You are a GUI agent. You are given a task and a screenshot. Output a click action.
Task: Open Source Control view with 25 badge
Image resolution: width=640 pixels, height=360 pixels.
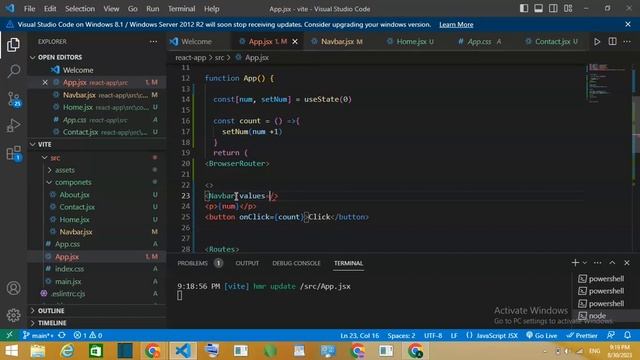(x=13, y=99)
